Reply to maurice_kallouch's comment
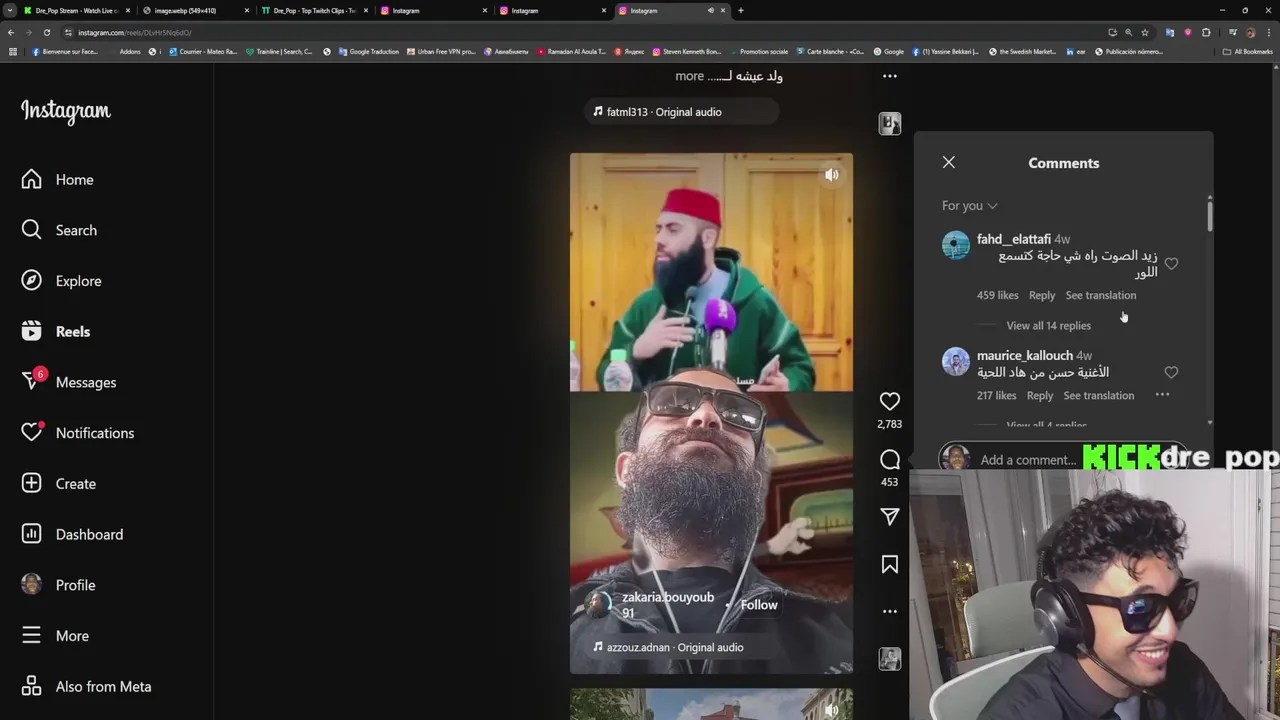 [1039, 396]
